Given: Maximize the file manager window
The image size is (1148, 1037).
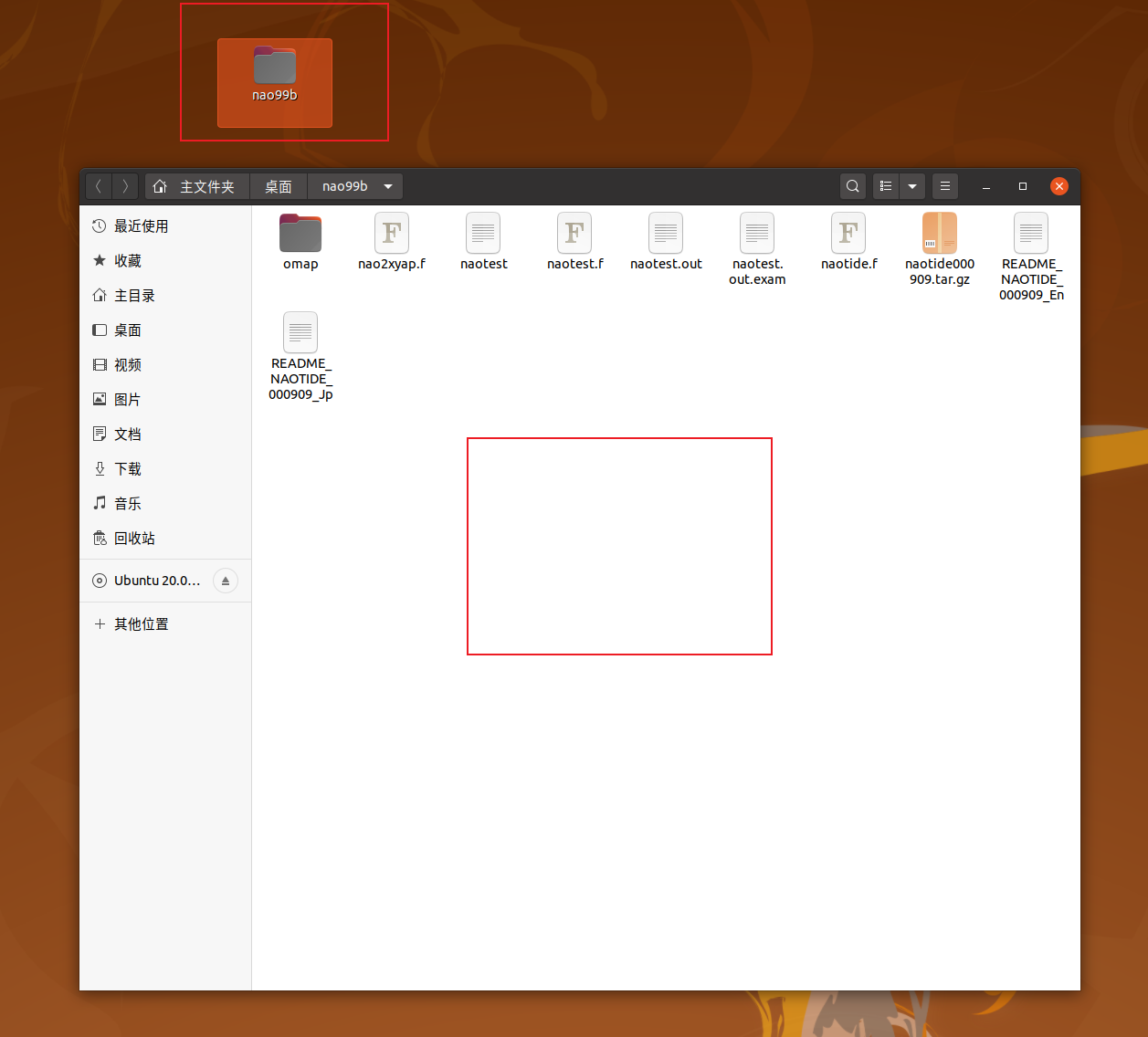Looking at the screenshot, I should (x=1023, y=186).
